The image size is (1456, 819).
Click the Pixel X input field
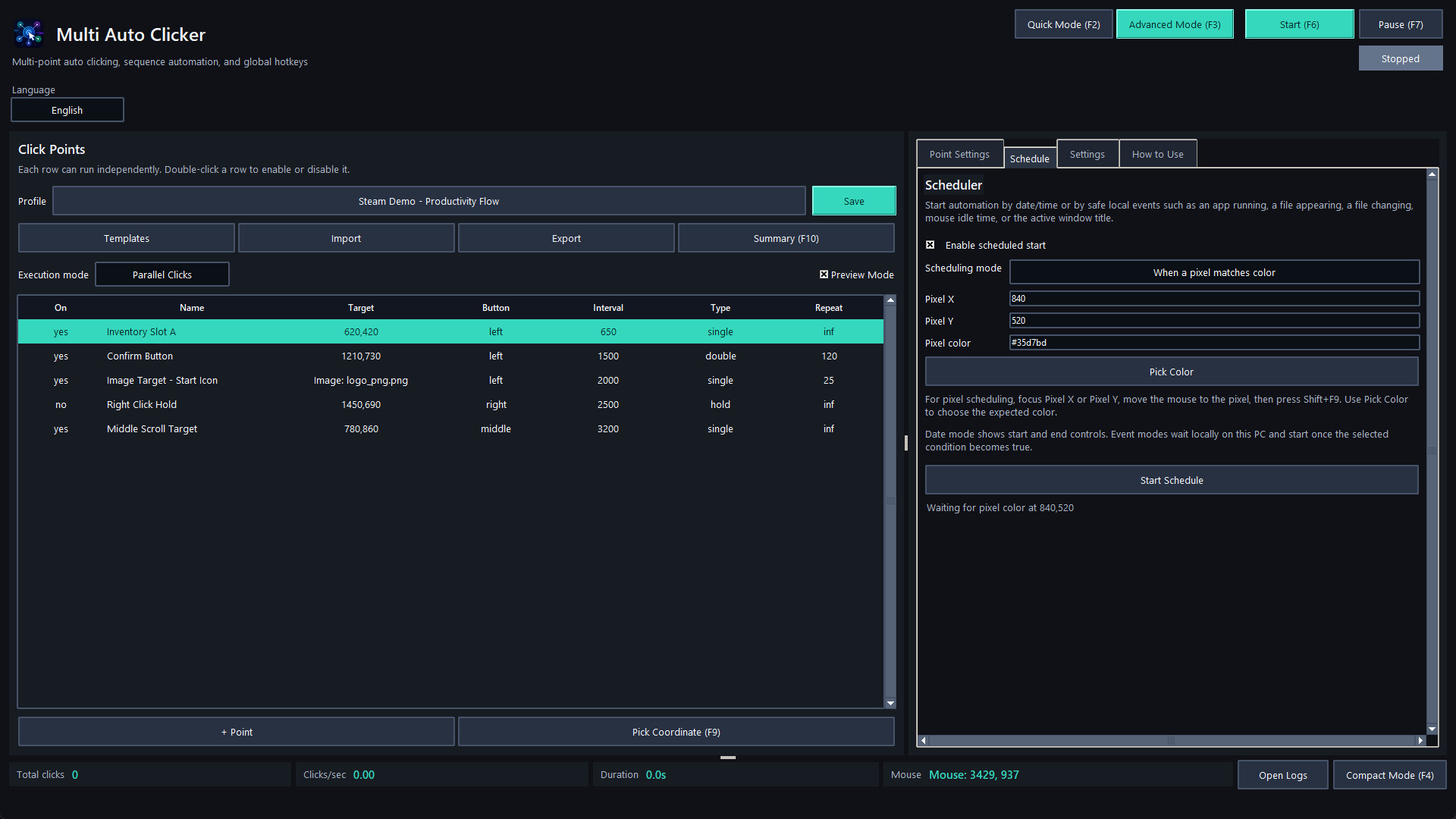coord(1214,299)
